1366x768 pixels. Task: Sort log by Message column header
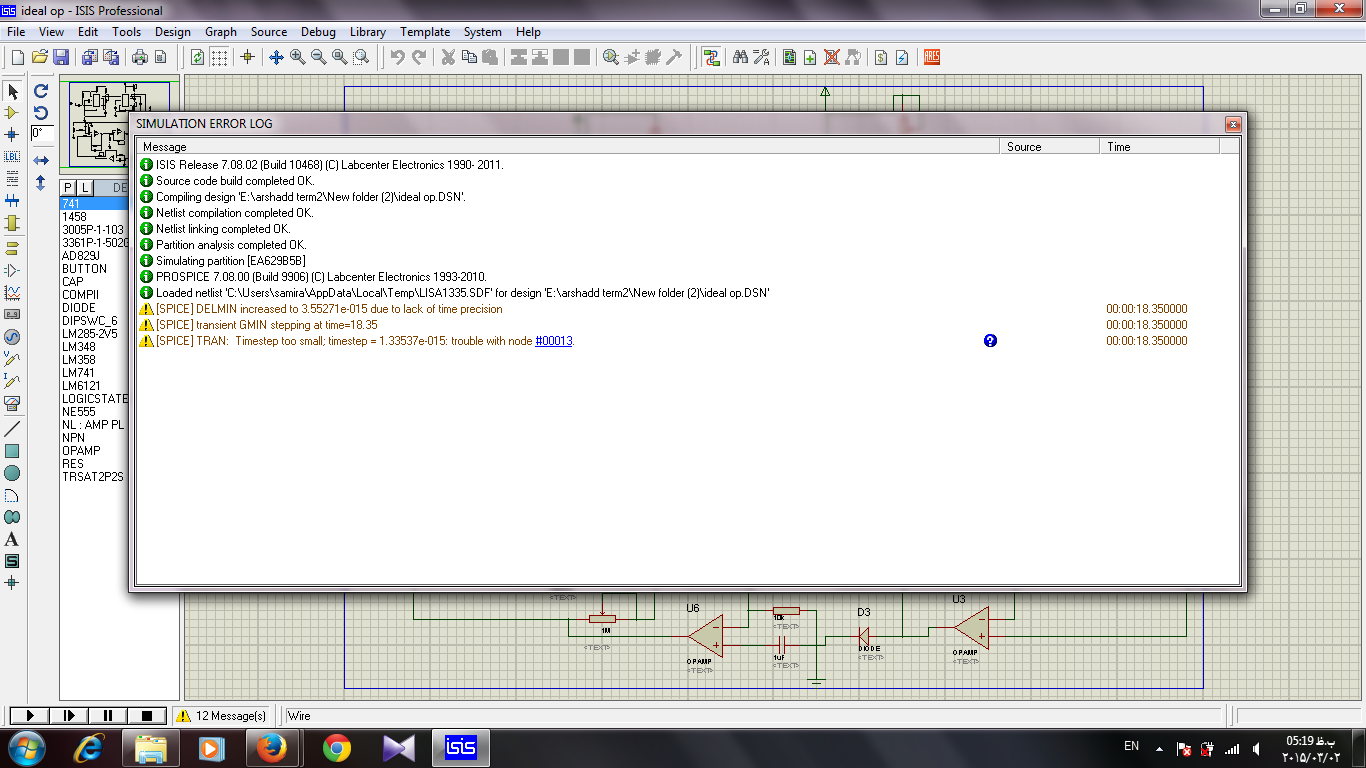pyautogui.click(x=568, y=147)
